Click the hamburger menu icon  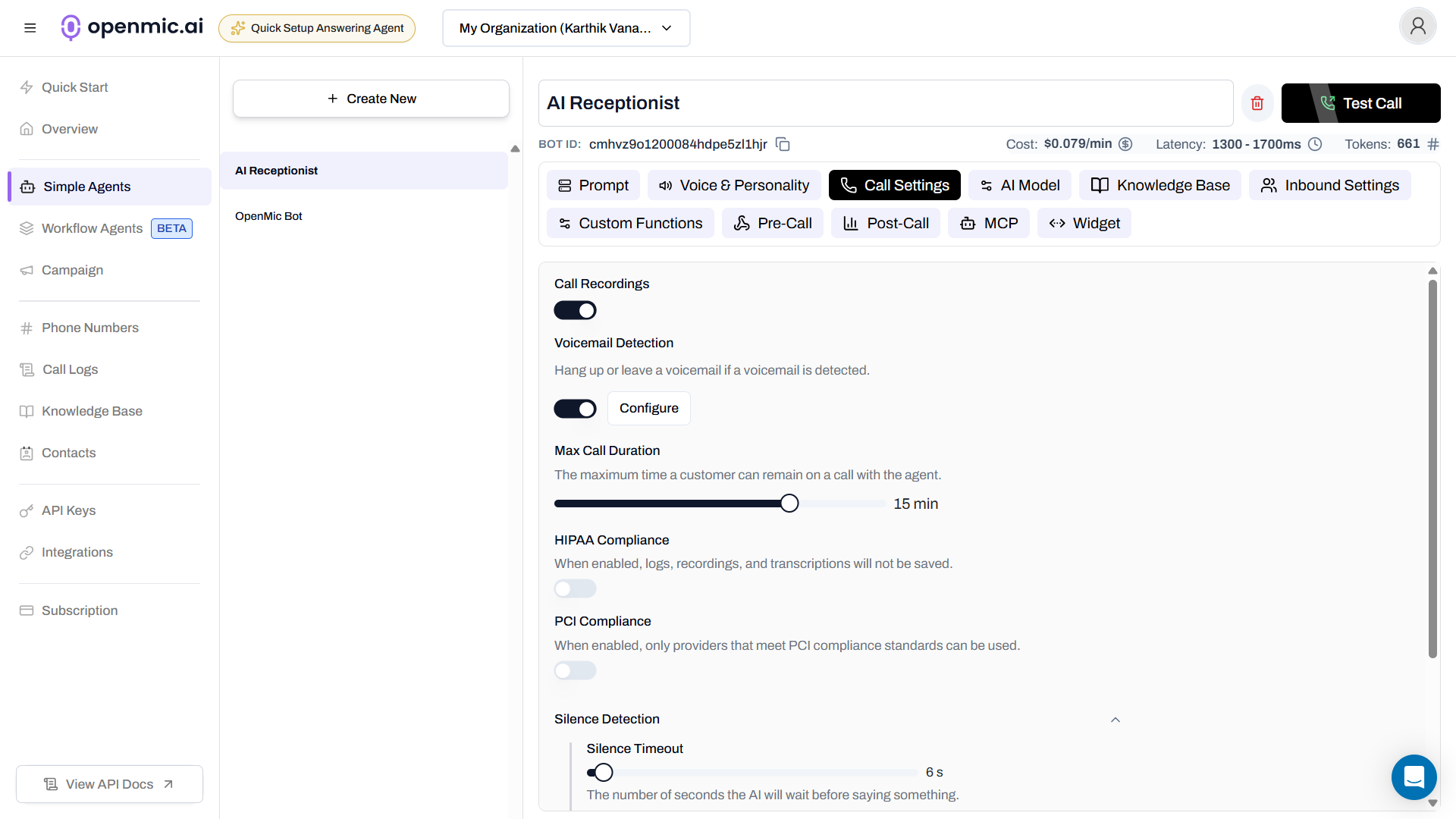tap(30, 28)
